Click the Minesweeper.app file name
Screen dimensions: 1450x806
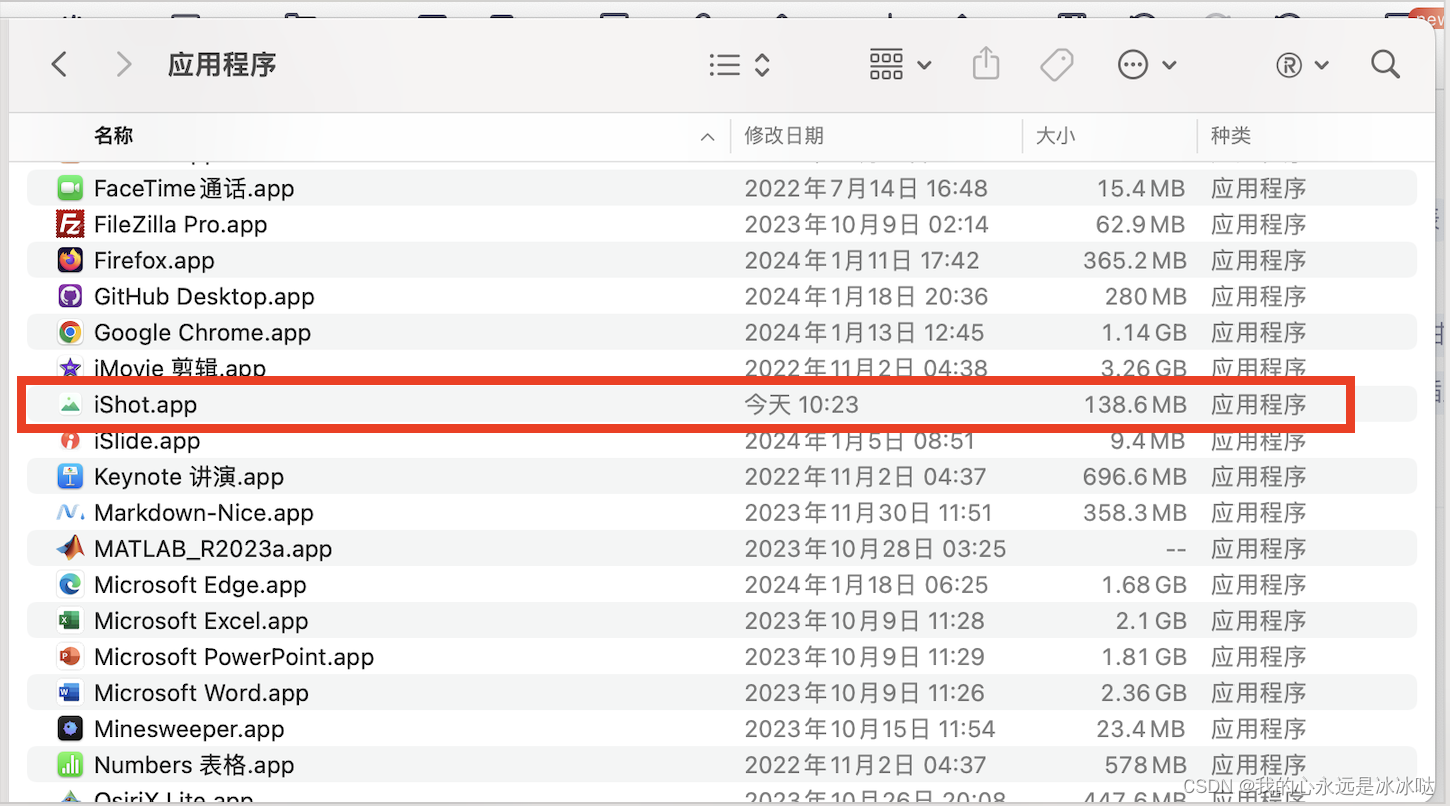(189, 728)
